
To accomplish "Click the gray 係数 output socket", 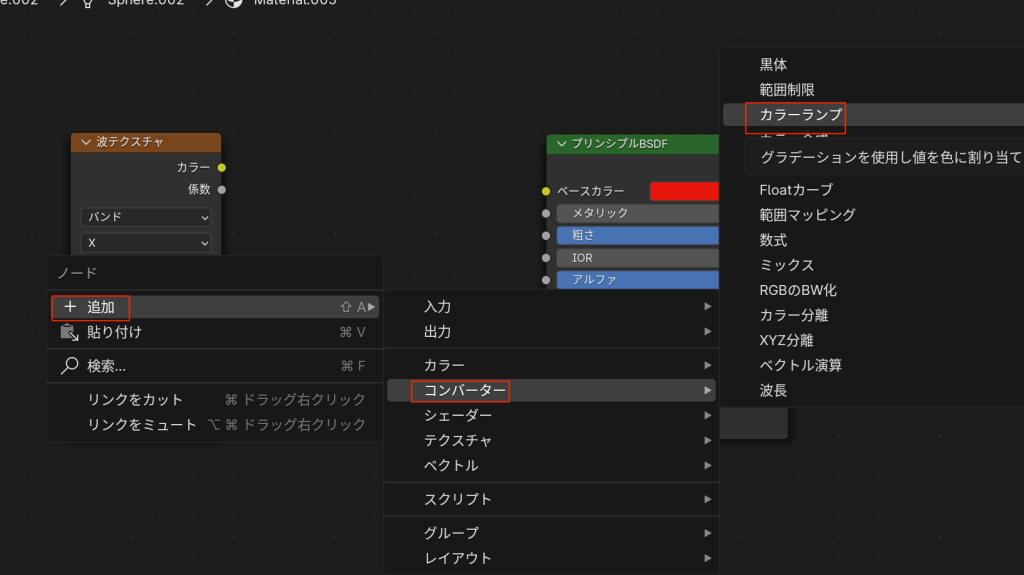I will [221, 189].
